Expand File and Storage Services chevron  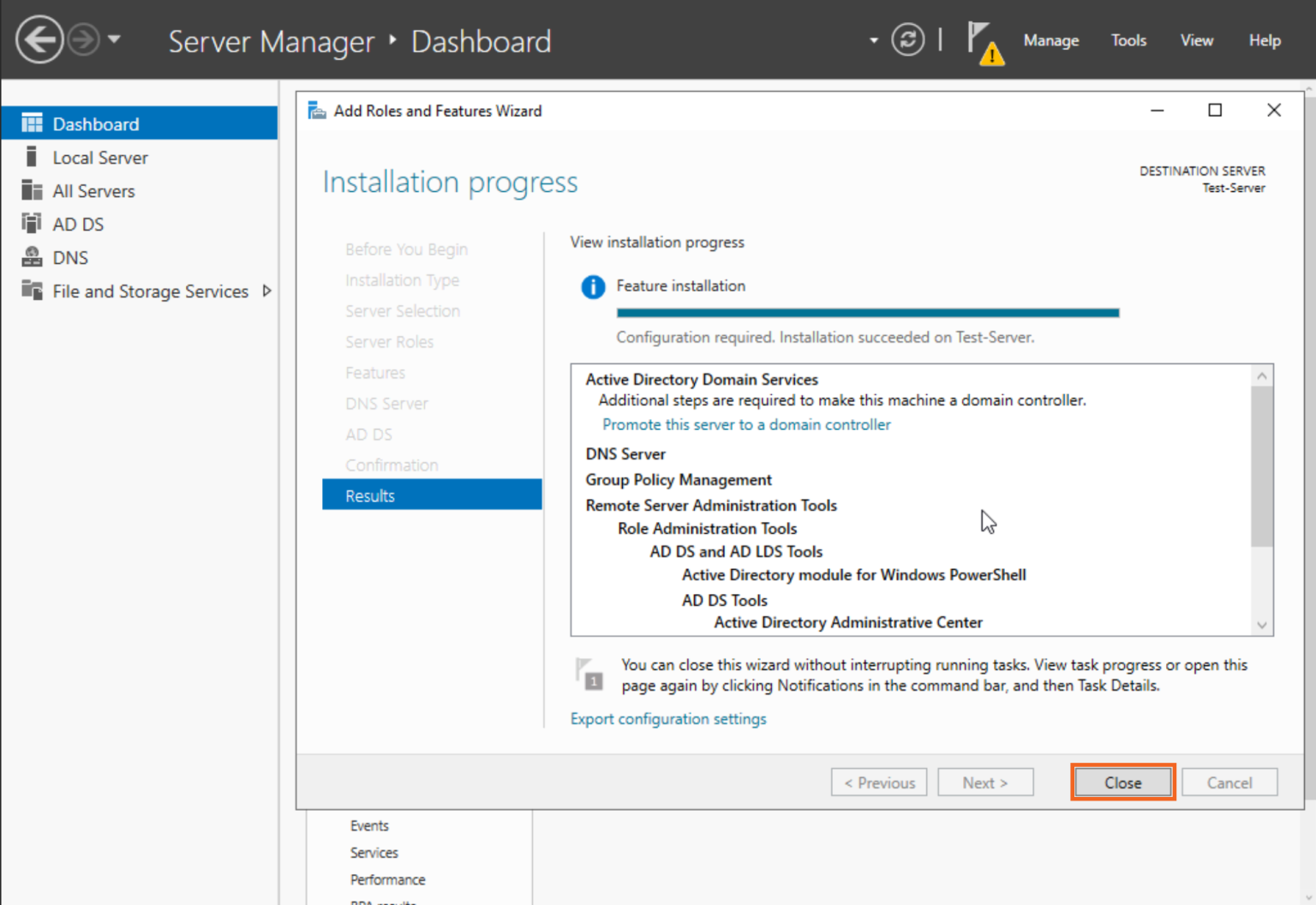click(267, 291)
